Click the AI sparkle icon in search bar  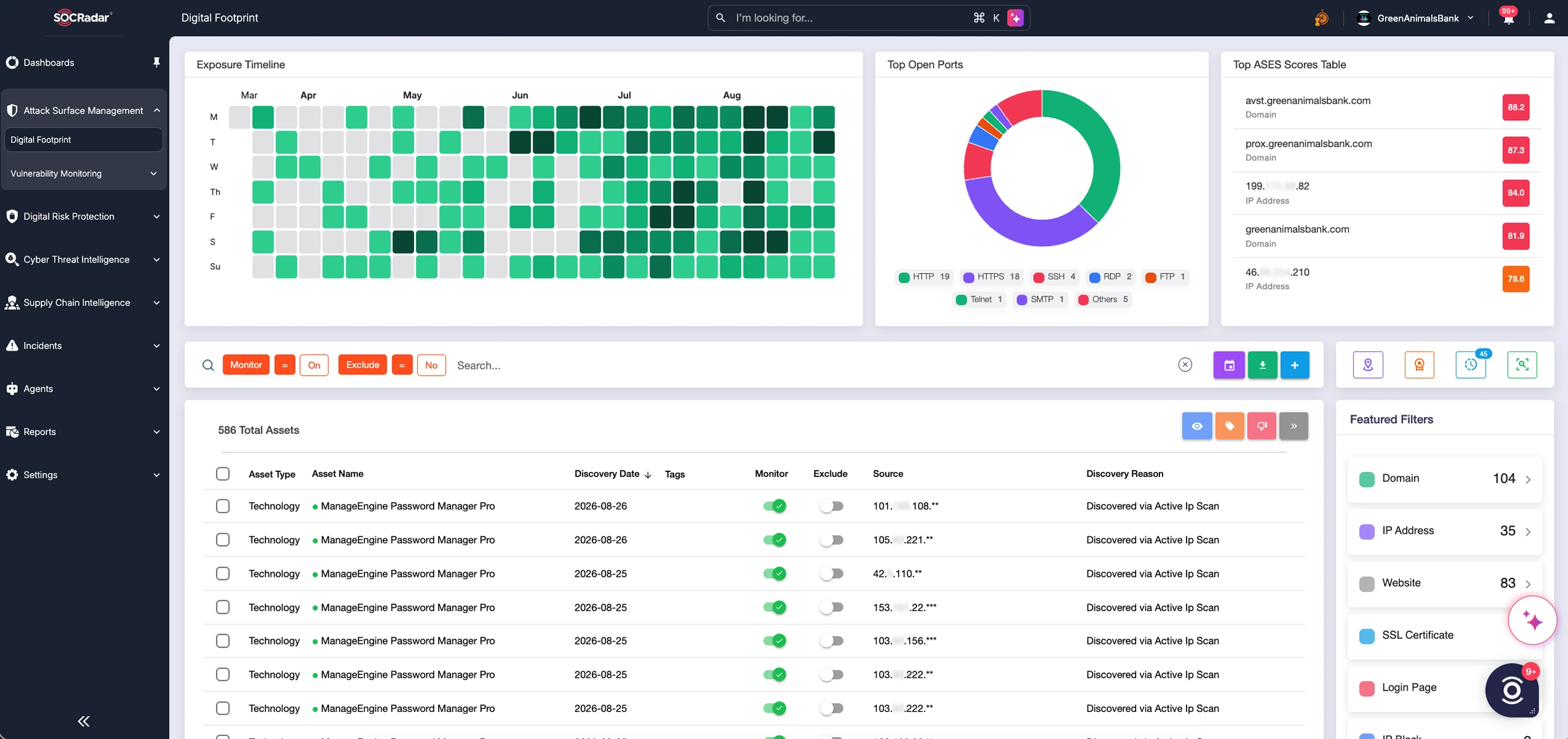[1015, 18]
